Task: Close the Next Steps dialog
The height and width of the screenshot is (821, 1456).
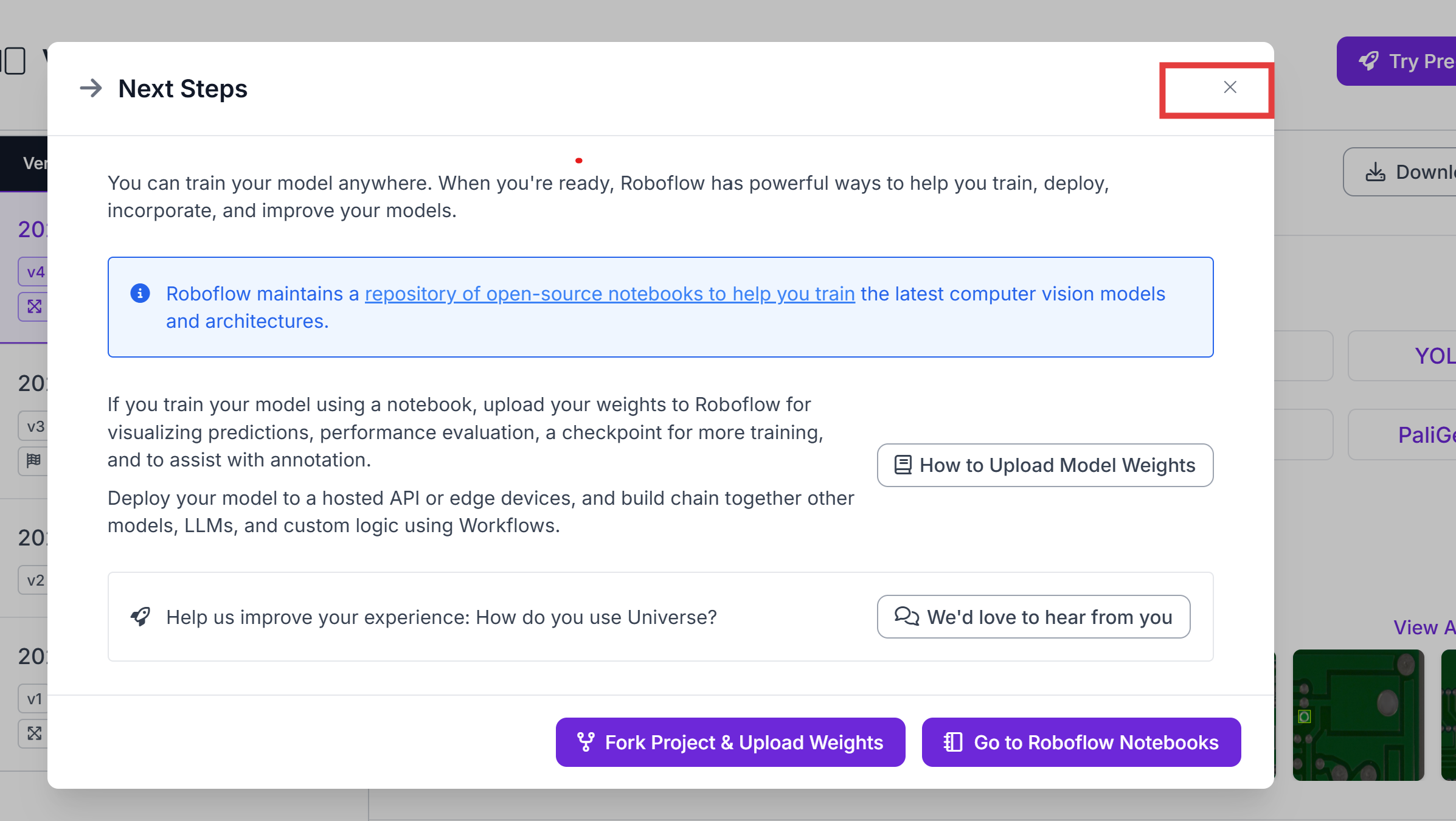Action: 1230,88
